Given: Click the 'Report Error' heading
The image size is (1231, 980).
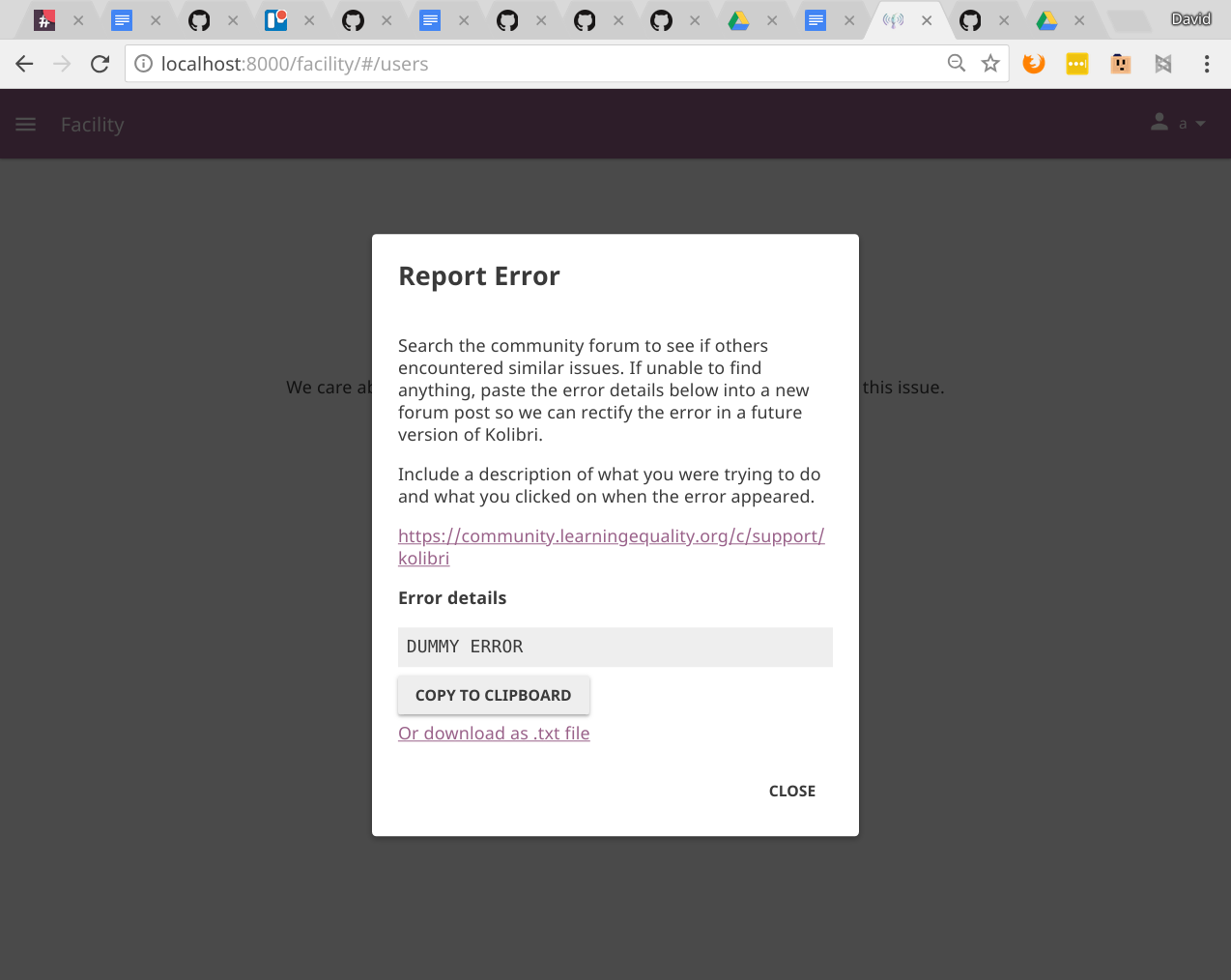Looking at the screenshot, I should click(479, 276).
